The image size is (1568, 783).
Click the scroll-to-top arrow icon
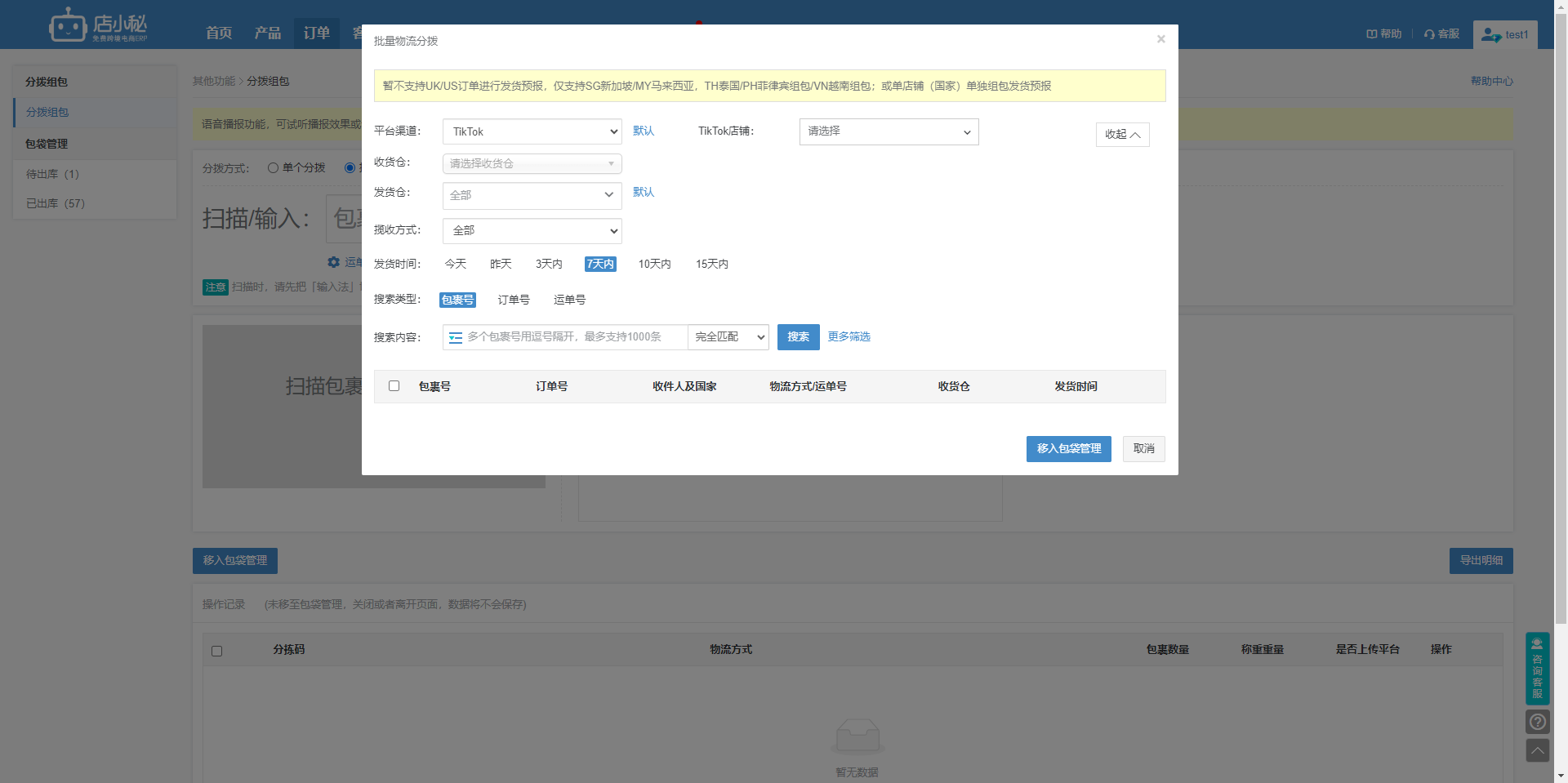pyautogui.click(x=1537, y=750)
